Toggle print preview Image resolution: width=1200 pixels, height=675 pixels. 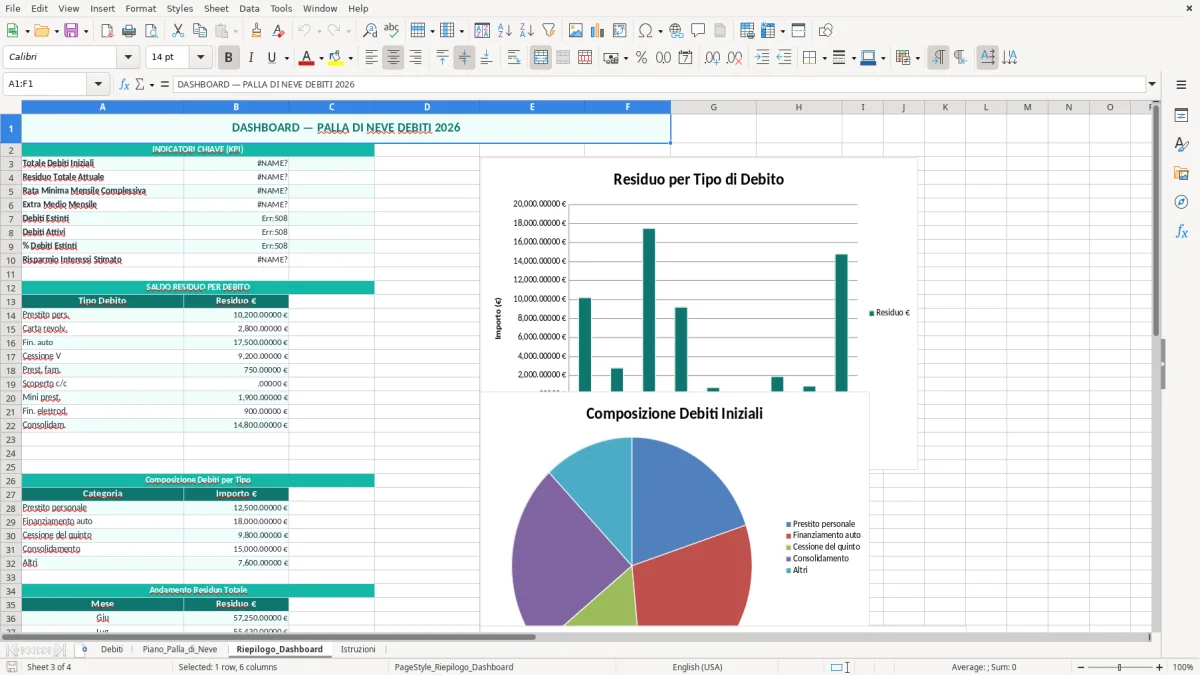pos(151,31)
